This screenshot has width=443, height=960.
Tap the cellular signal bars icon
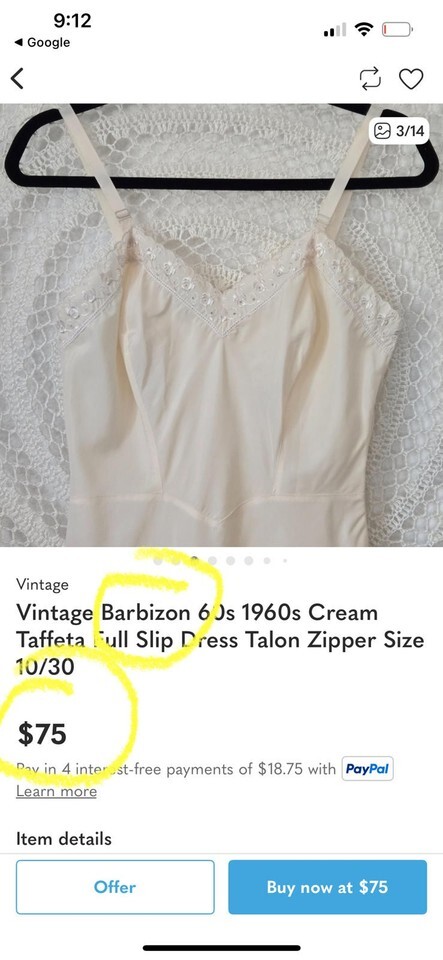click(335, 29)
